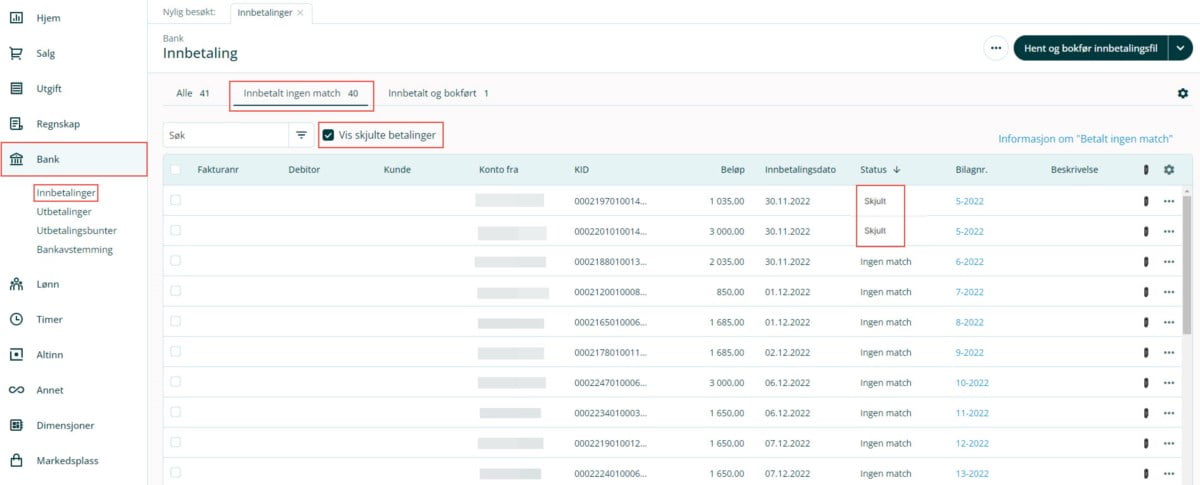Click Hent og bokfør innbetalingsfil button
Viewport: 1200px width, 485px height.
[1089, 48]
